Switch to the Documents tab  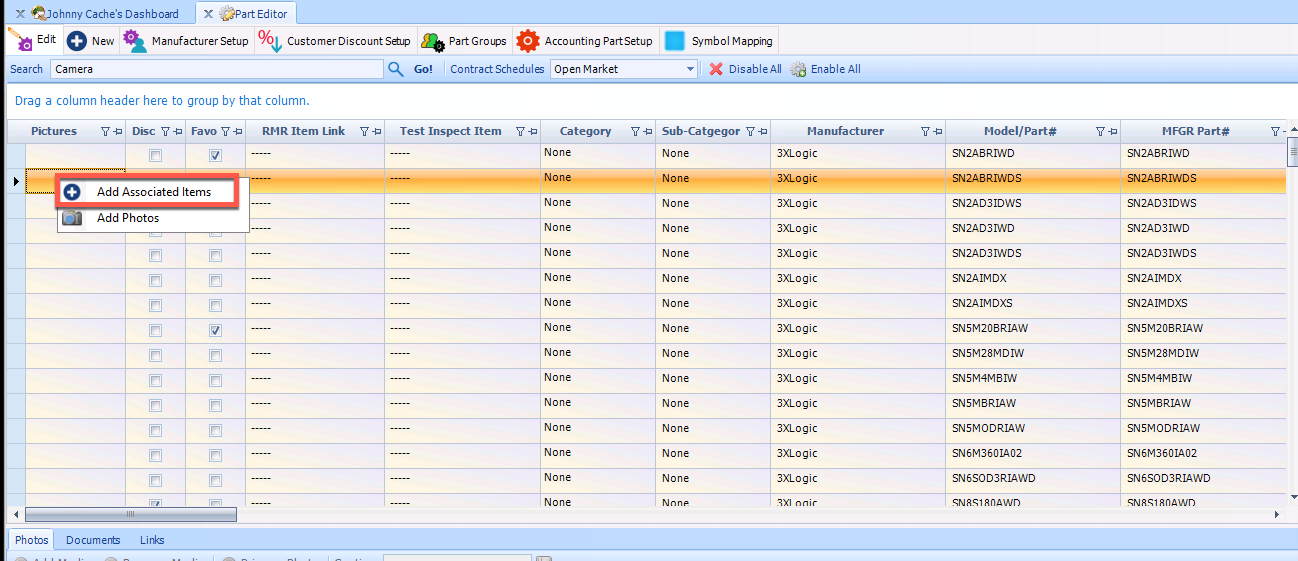point(93,540)
